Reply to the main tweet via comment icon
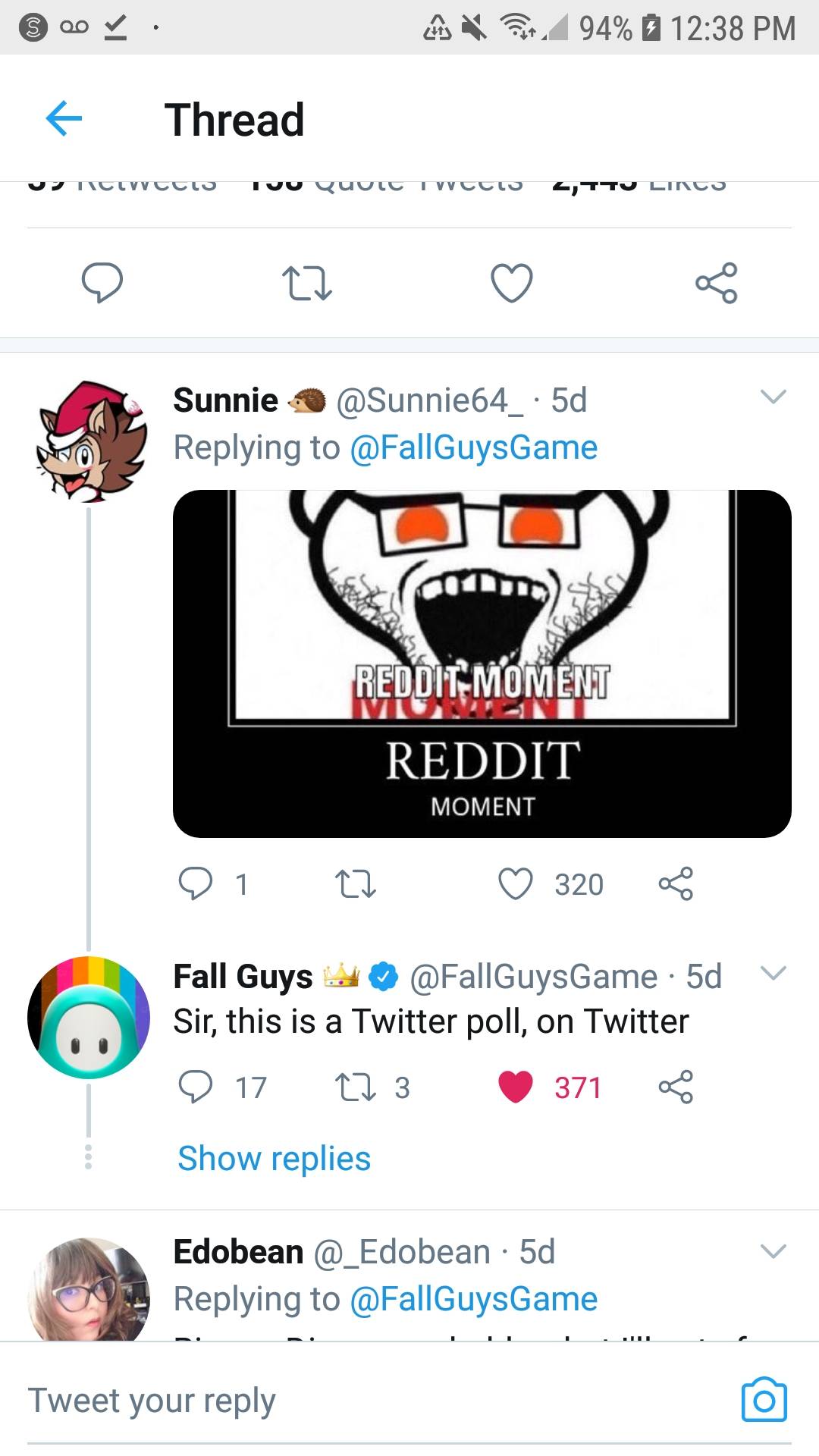 (102, 283)
